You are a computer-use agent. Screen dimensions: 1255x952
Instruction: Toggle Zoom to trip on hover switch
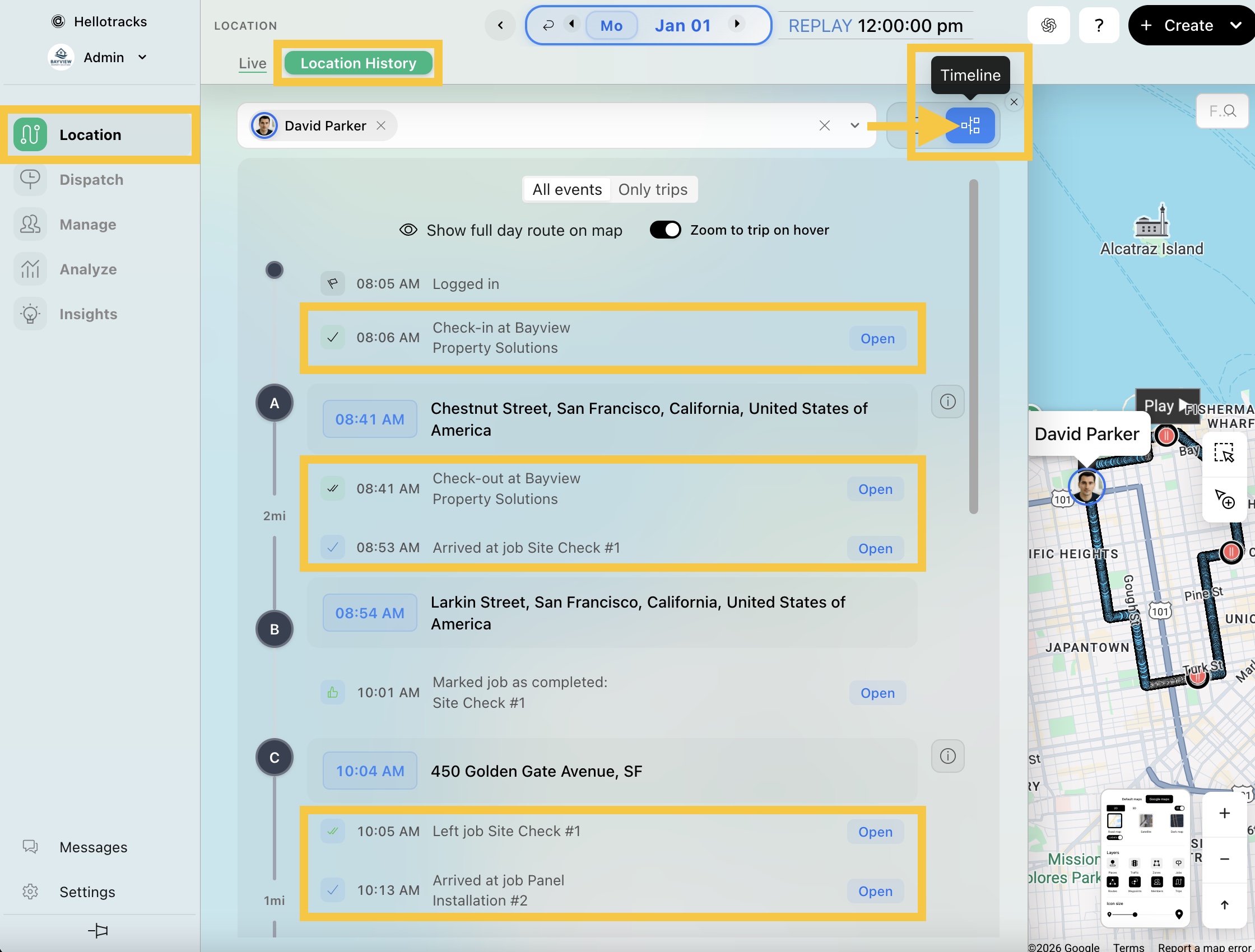665,230
